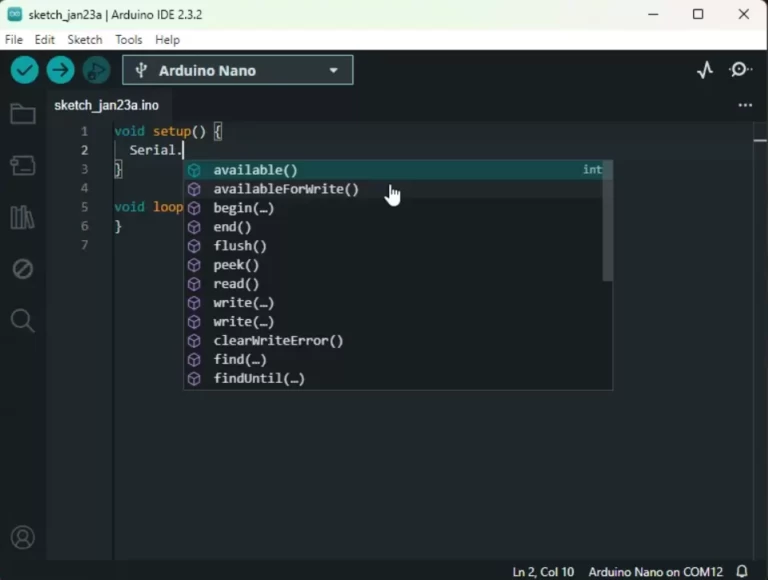This screenshot has width=768, height=580.
Task: Open the Serial Plotter
Action: [x=705, y=70]
